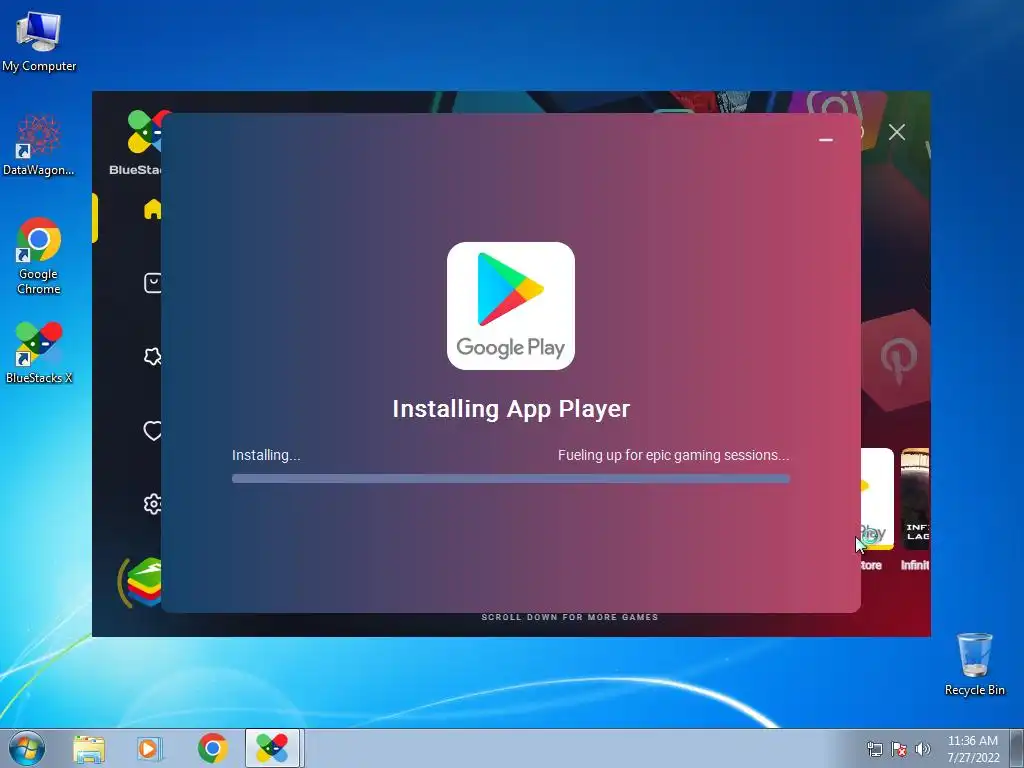Open the favorites heart icon in sidebar
Image resolution: width=1024 pixels, height=768 pixels.
pyautogui.click(x=153, y=430)
